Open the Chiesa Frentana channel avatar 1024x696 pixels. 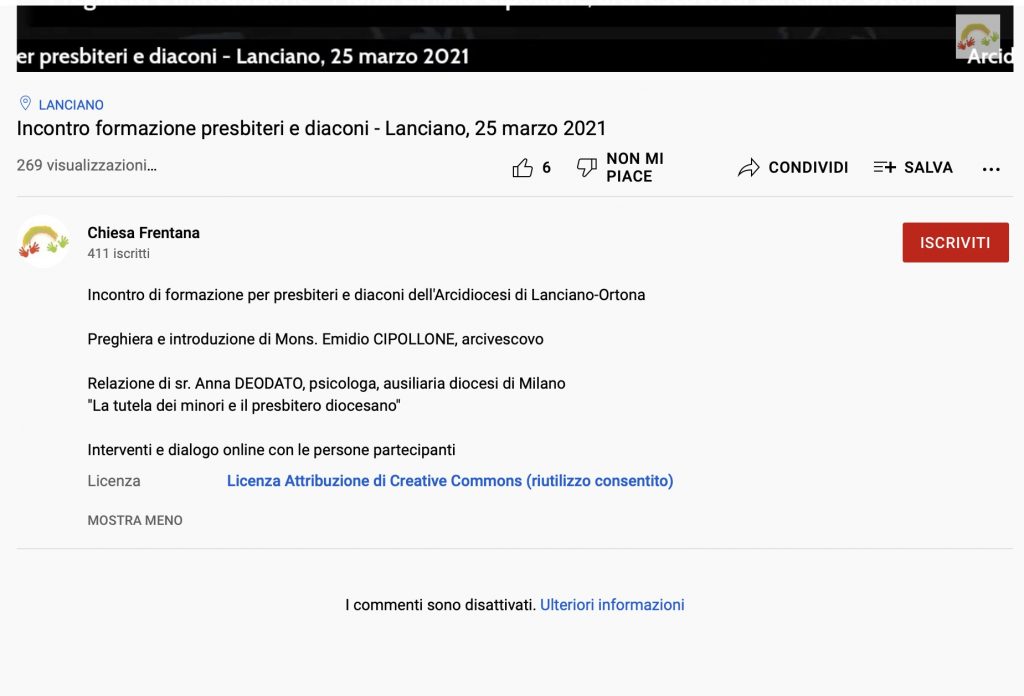pyautogui.click(x=43, y=242)
